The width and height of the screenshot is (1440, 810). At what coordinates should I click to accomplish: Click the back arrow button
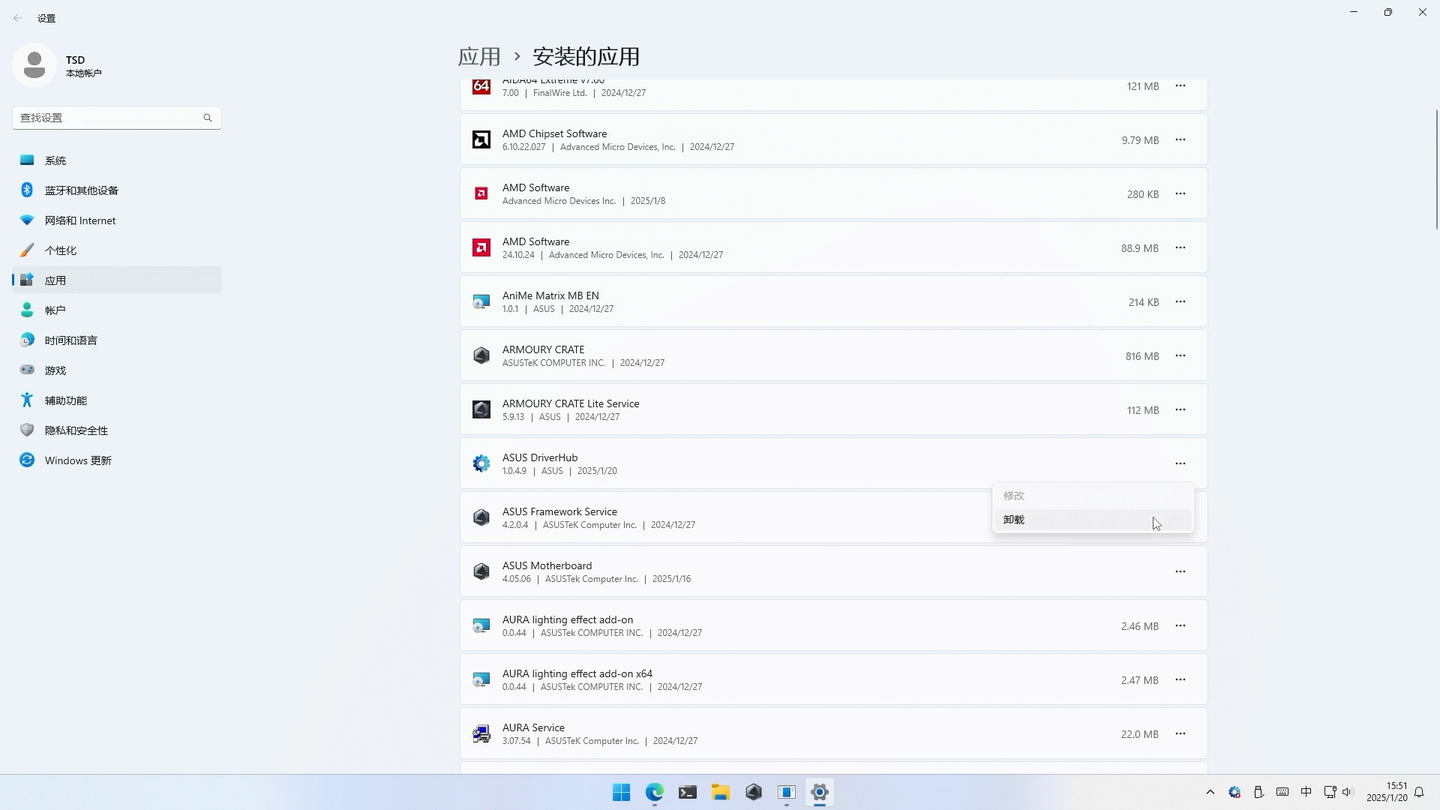(16, 17)
